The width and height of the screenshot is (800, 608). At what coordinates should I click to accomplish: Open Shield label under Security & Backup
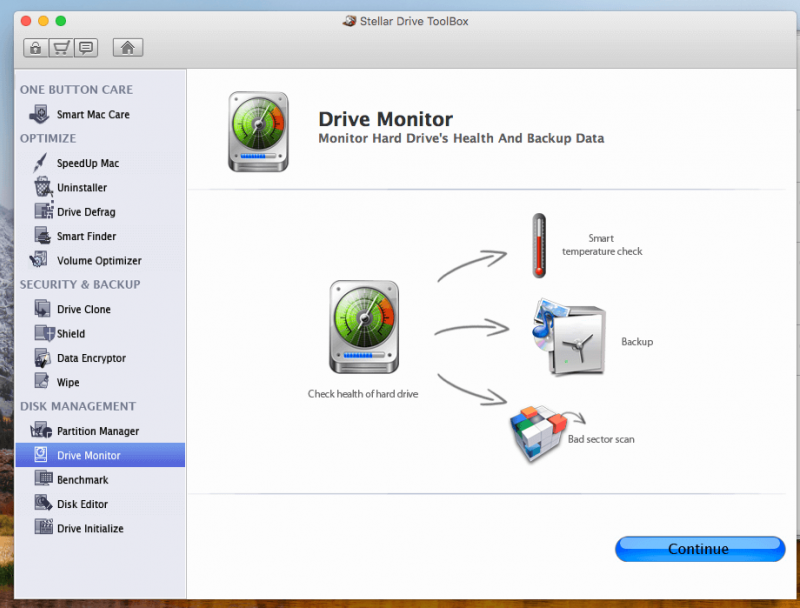(71, 334)
